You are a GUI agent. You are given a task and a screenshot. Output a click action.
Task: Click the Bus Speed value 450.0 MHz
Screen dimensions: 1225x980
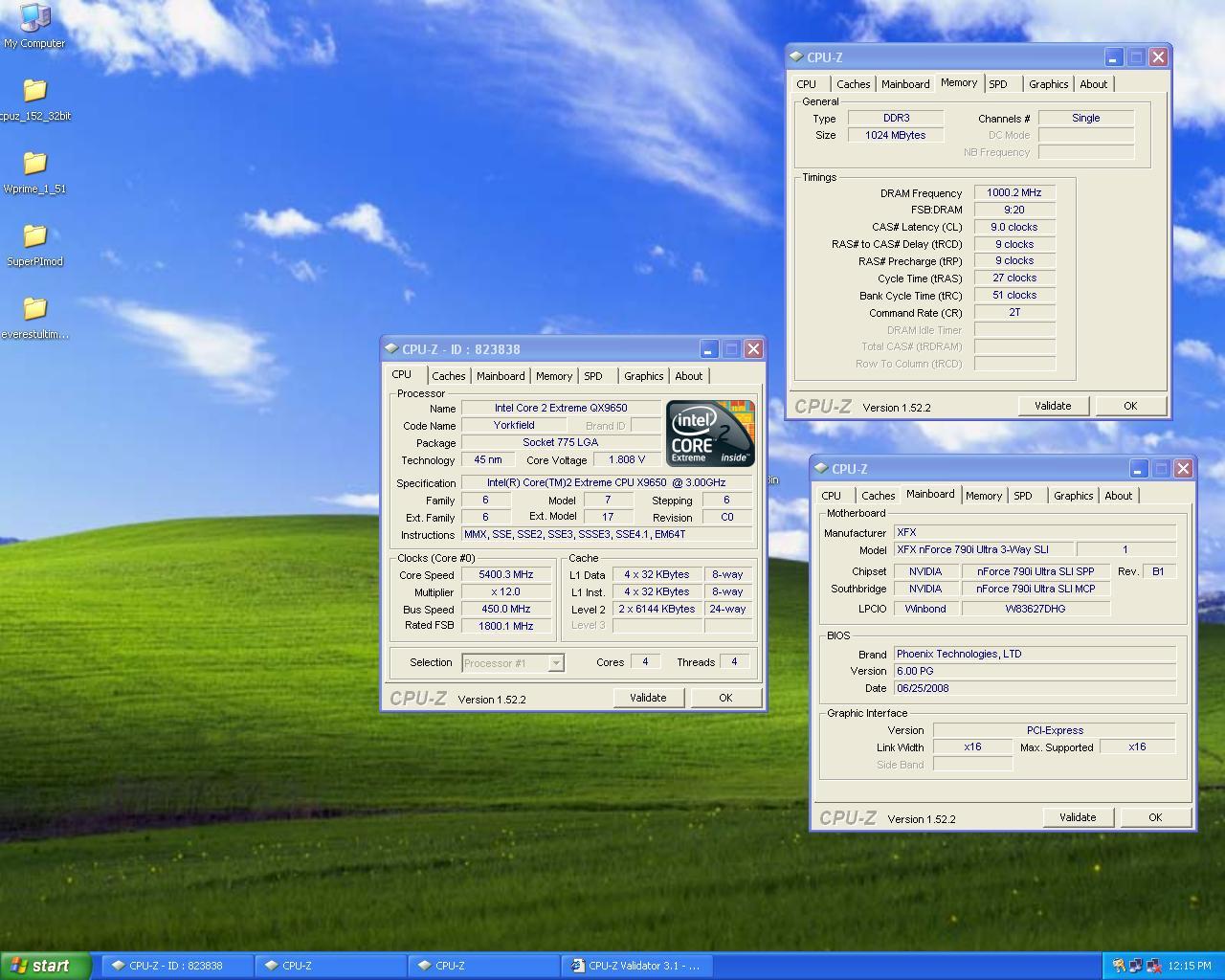tap(506, 610)
